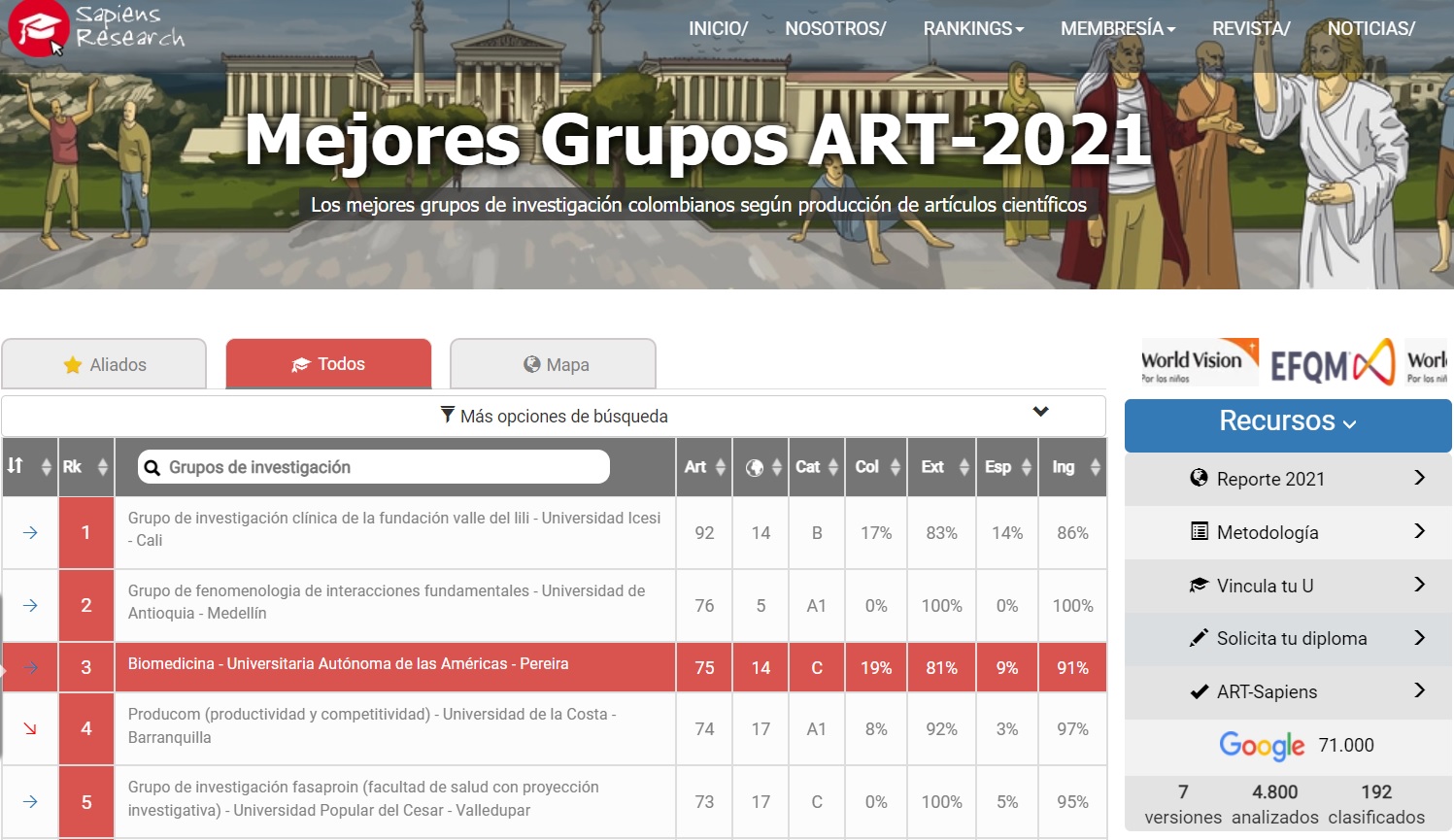Click the Google logo in Recursos panel
Viewport: 1454px width, 840px height.
(x=1262, y=746)
